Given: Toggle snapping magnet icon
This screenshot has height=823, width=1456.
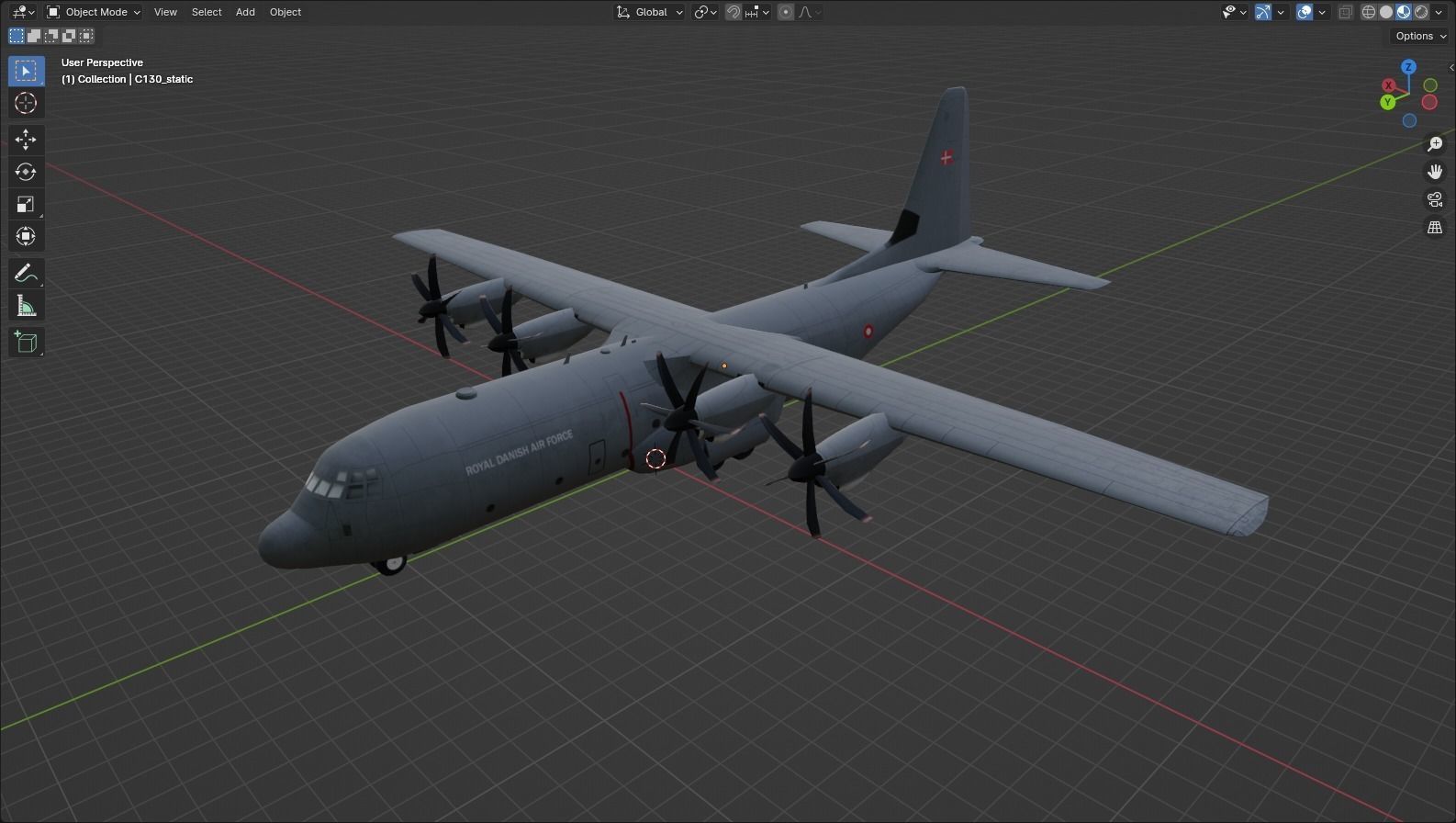Looking at the screenshot, I should coord(734,12).
